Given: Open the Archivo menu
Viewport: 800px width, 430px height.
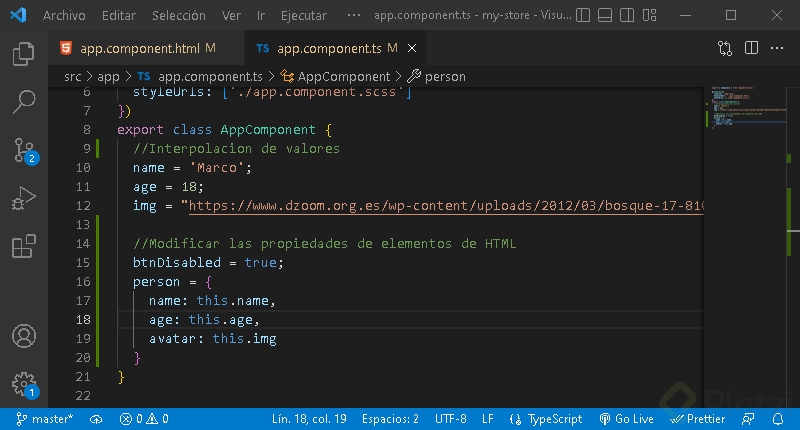Looking at the screenshot, I should coord(64,16).
